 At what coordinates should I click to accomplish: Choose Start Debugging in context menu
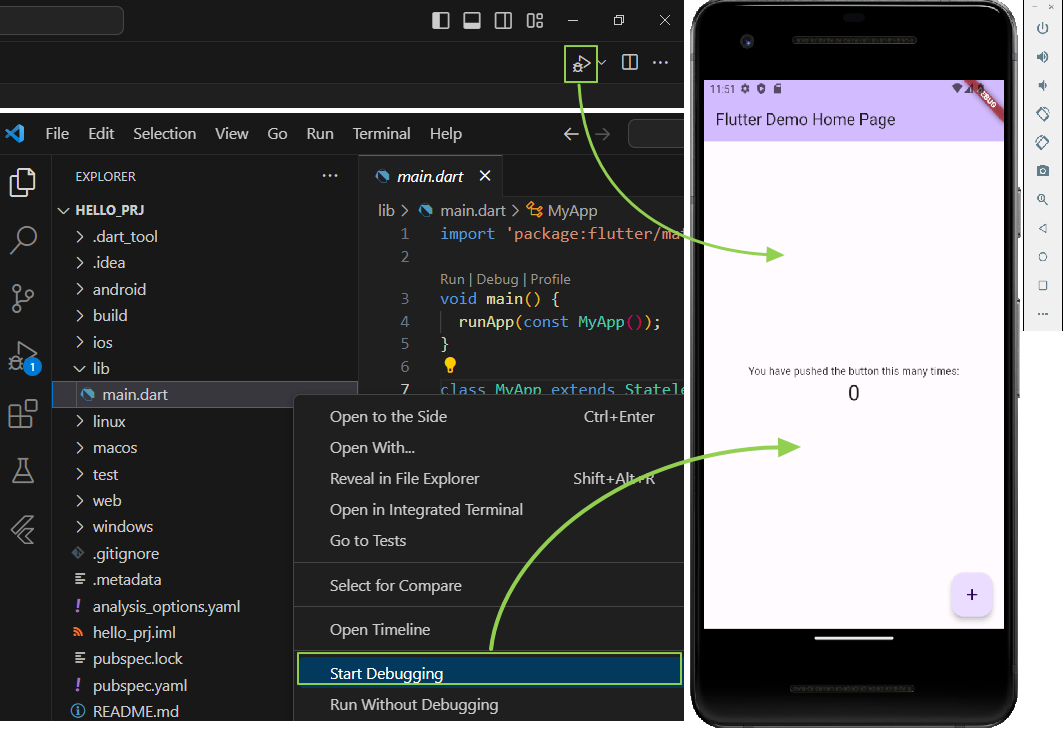pos(489,670)
